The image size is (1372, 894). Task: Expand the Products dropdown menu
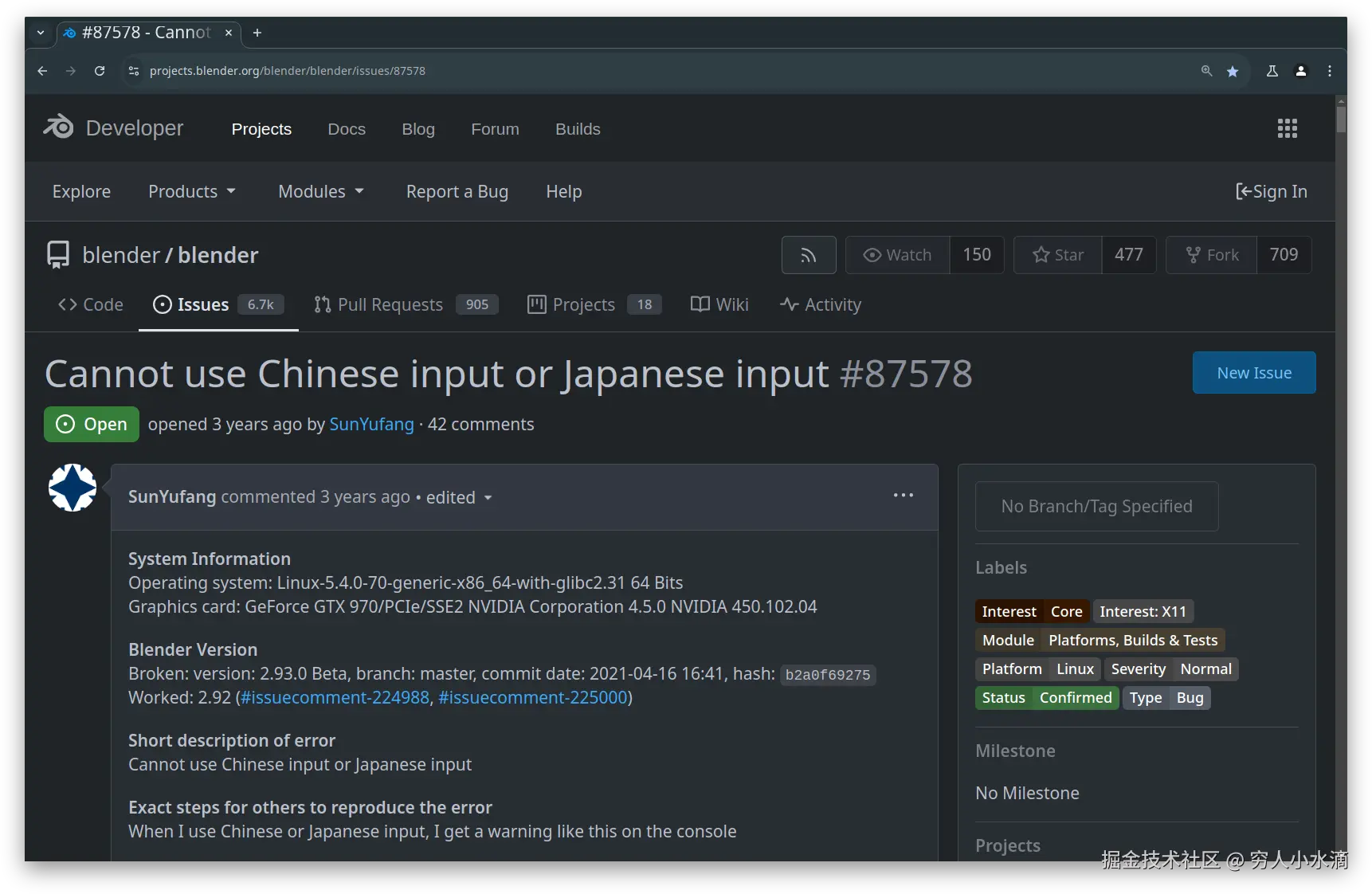tap(192, 191)
